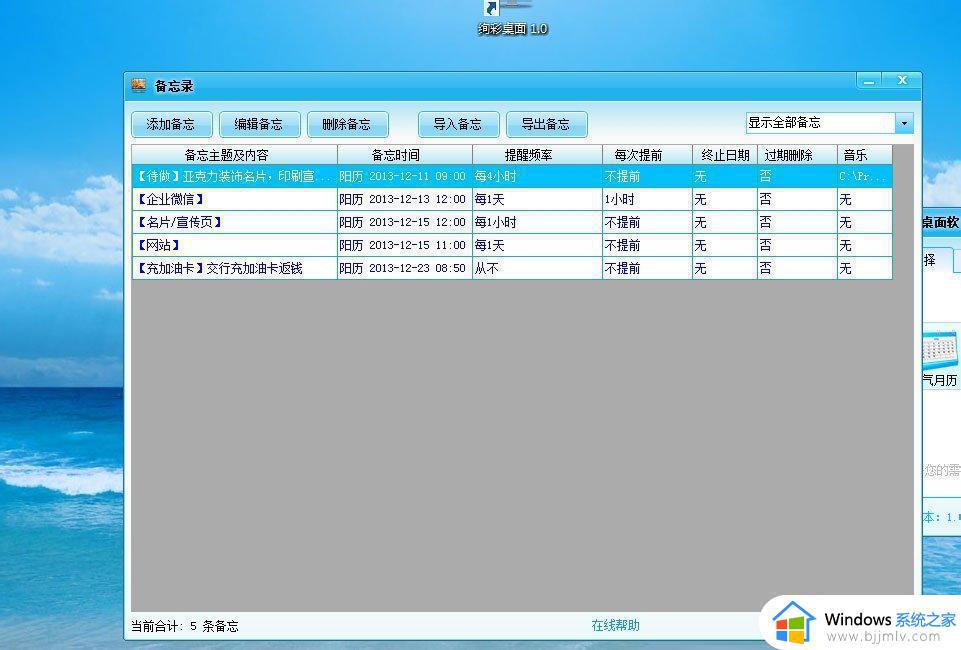Screen dimensions: 961x650
Task: Import memos via 导入备忘
Action: click(458, 124)
